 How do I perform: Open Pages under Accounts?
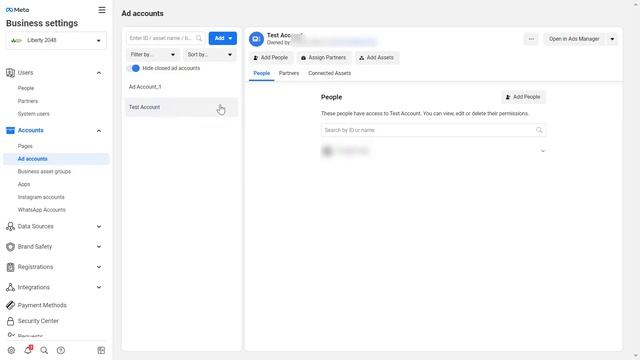pyautogui.click(x=25, y=146)
